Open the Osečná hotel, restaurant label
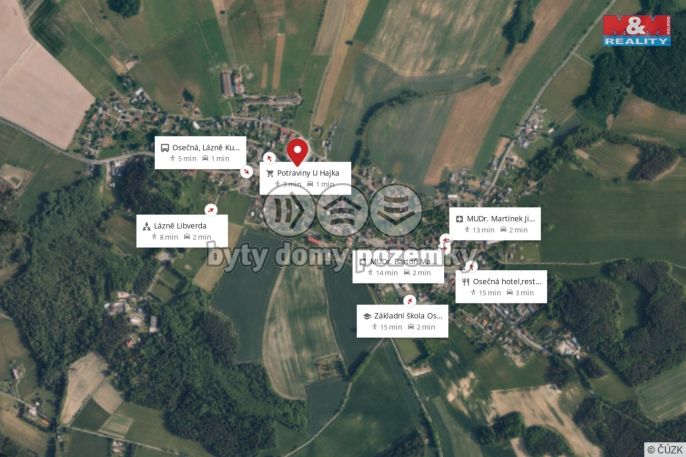Image resolution: width=686 pixels, height=457 pixels. 501,286
